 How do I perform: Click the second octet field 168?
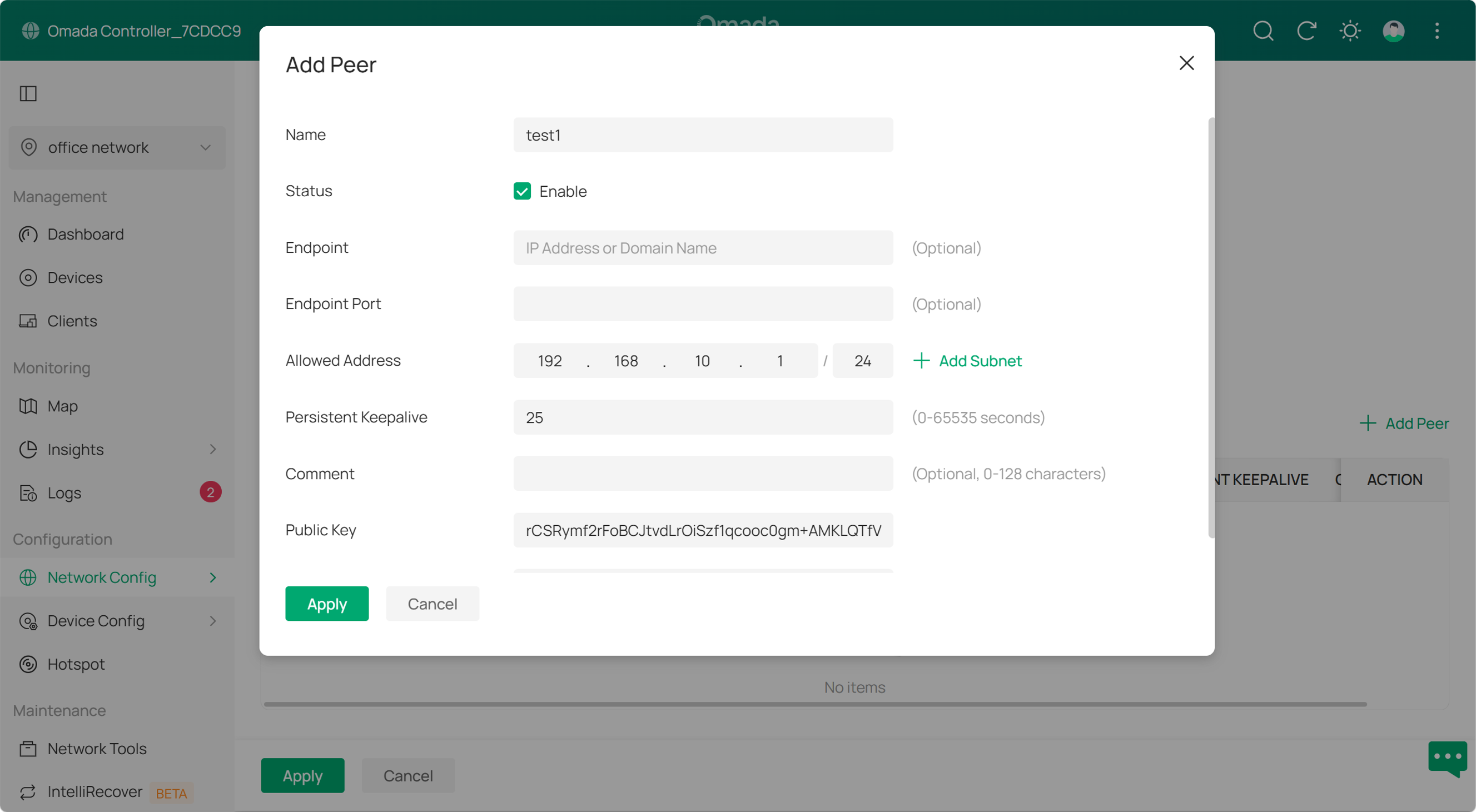tap(625, 360)
